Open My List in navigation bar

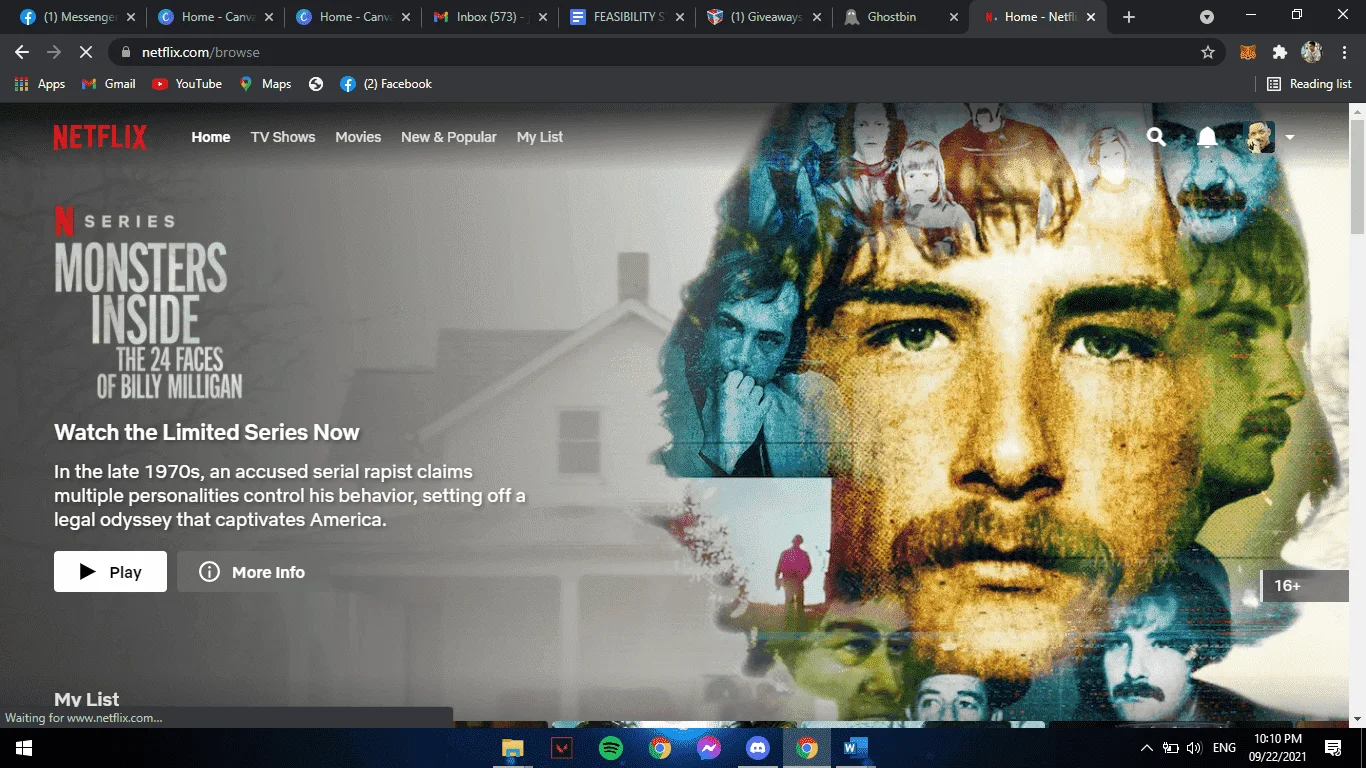click(540, 137)
